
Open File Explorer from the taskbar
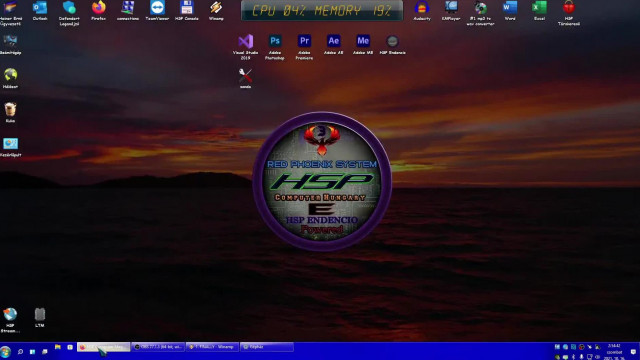point(58,347)
